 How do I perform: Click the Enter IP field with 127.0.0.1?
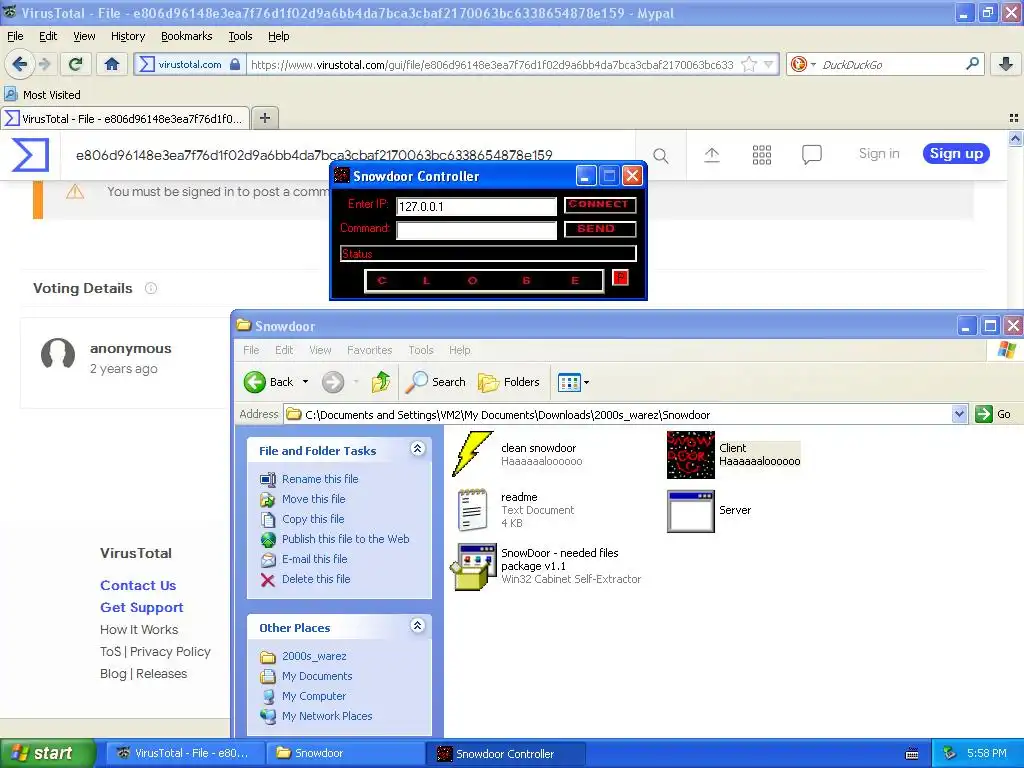click(x=476, y=206)
